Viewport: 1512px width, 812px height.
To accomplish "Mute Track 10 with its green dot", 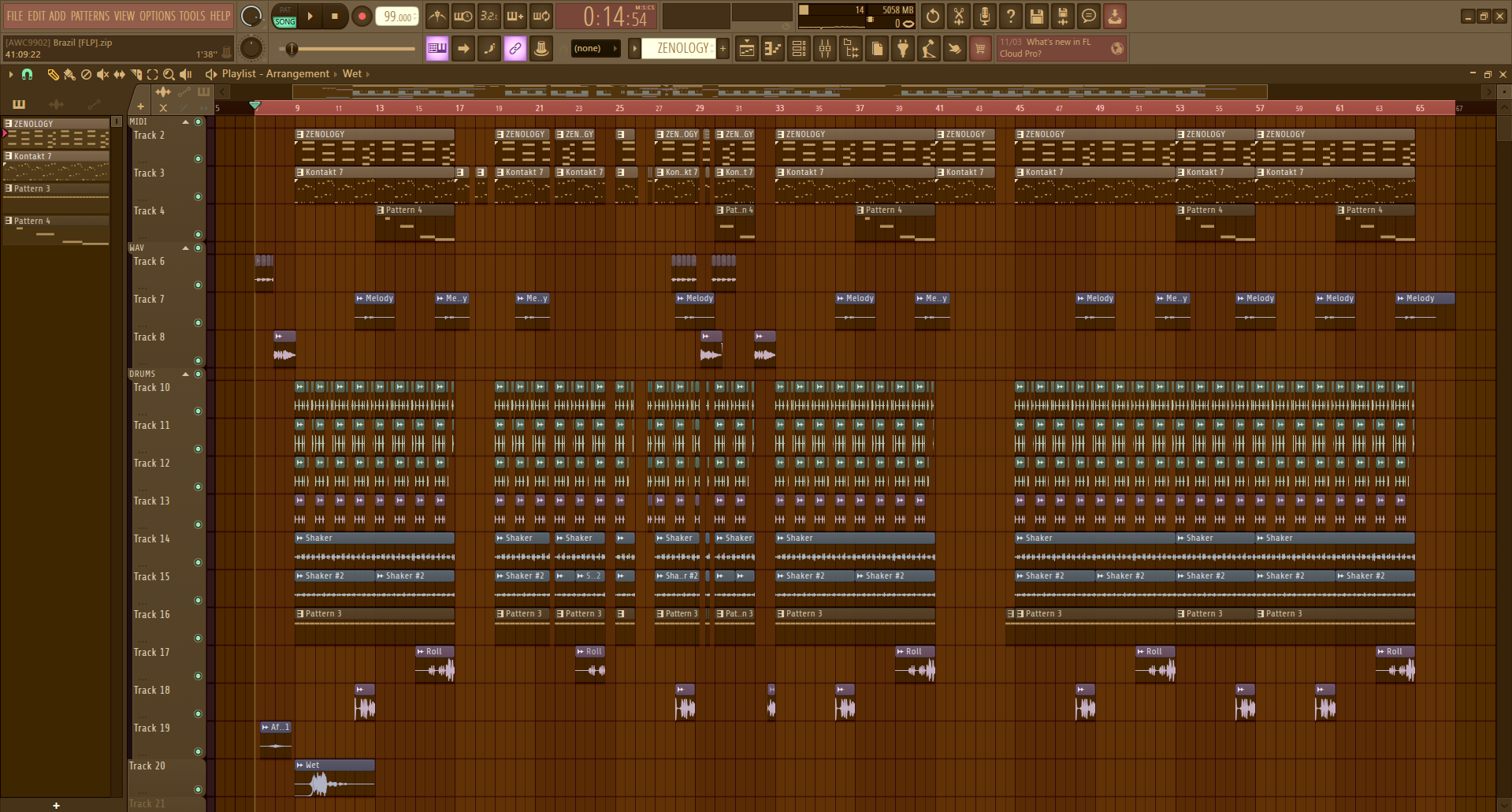I will click(198, 412).
